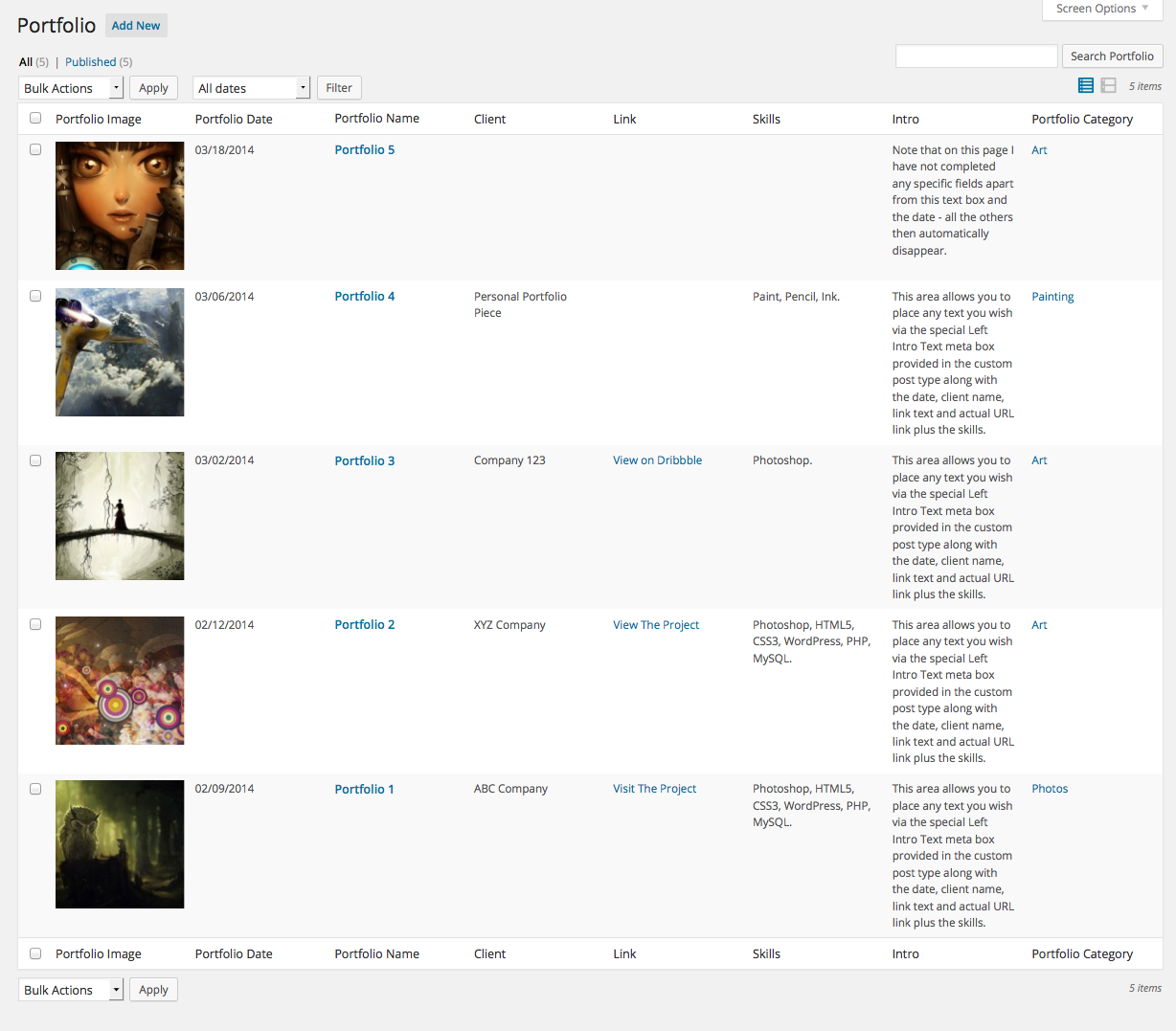
Task: Click the Intro header in bottom row
Action: (905, 954)
